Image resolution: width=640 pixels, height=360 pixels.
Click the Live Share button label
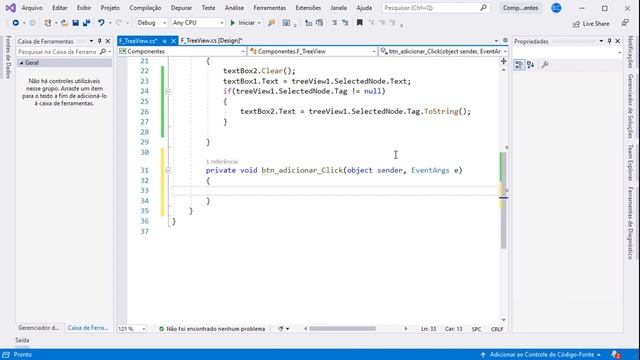tap(596, 24)
